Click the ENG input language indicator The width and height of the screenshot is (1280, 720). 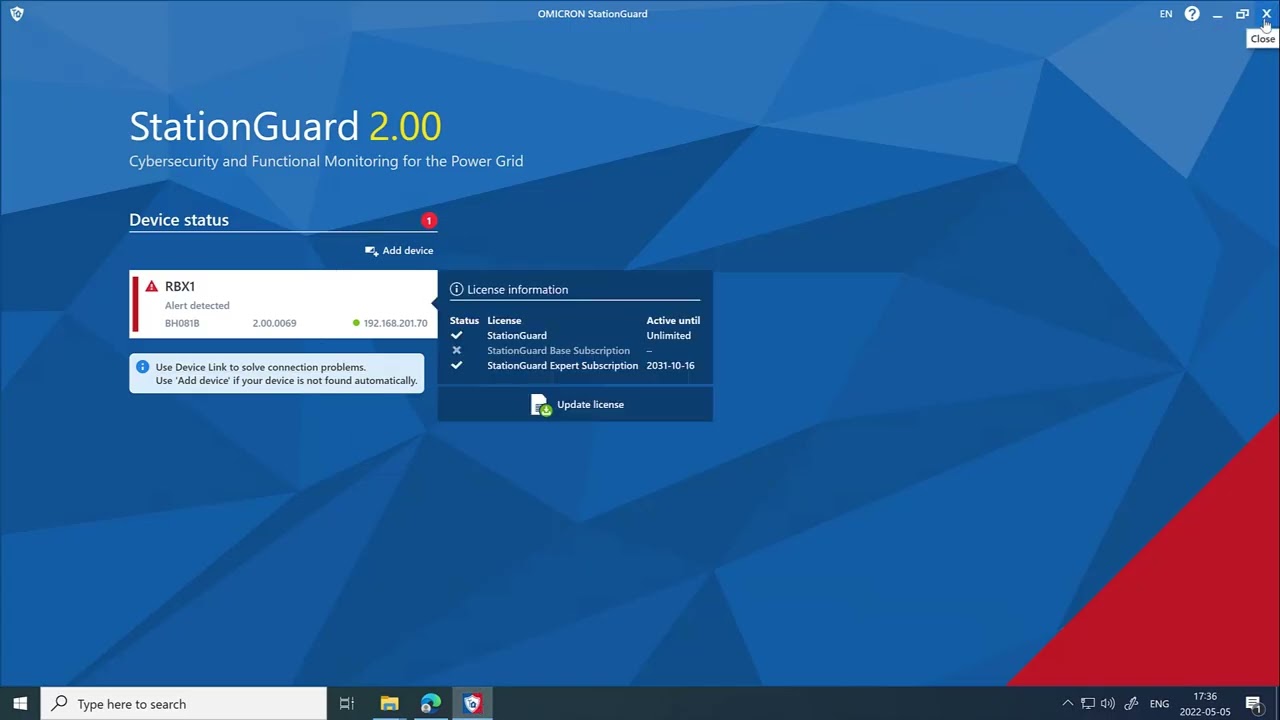coord(1159,704)
